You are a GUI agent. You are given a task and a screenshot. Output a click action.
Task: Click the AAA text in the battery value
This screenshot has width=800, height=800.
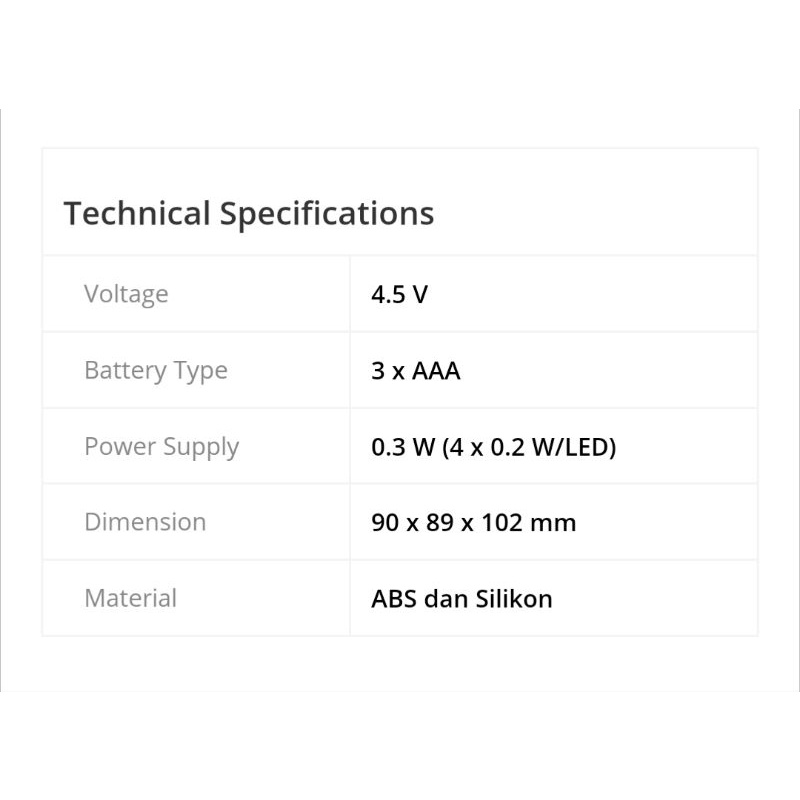click(436, 371)
